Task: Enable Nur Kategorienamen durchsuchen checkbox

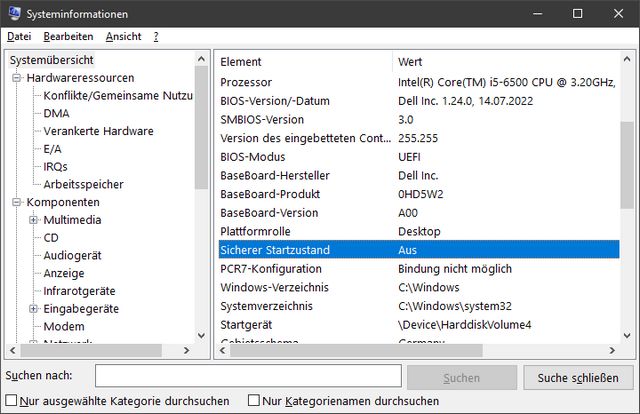Action: coord(254,401)
